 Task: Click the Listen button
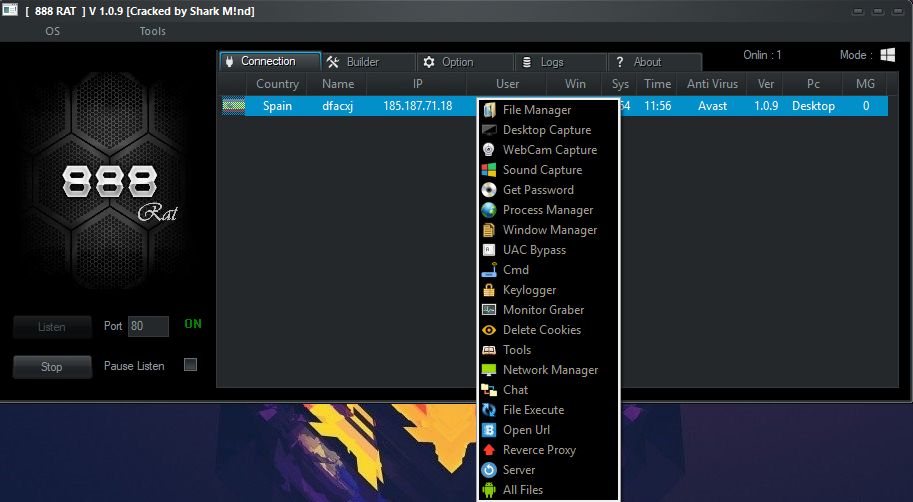[52, 327]
